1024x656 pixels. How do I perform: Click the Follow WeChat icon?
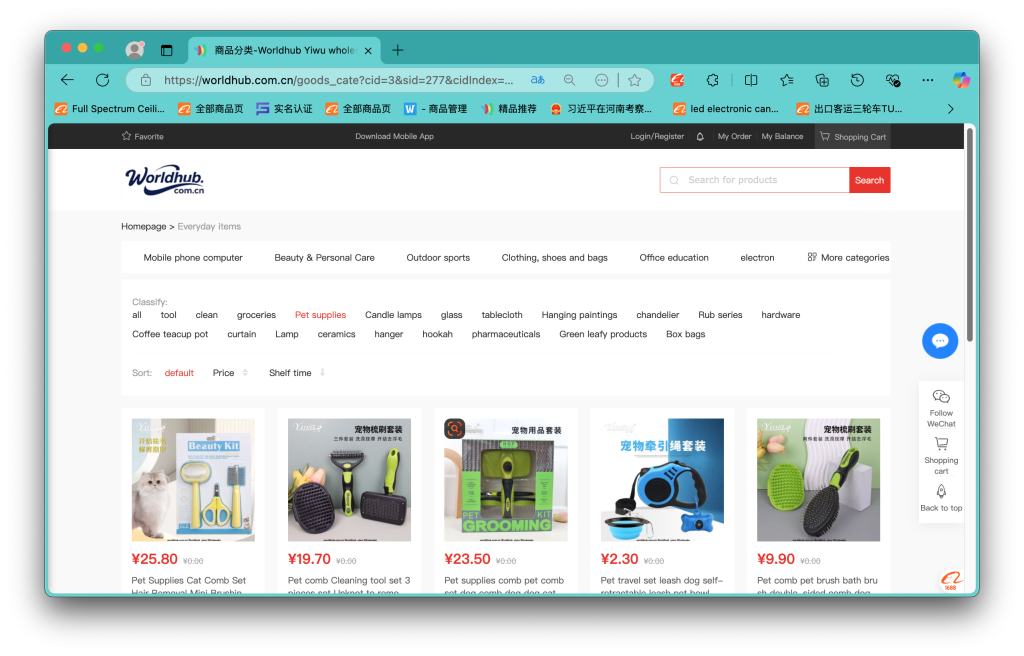941,397
